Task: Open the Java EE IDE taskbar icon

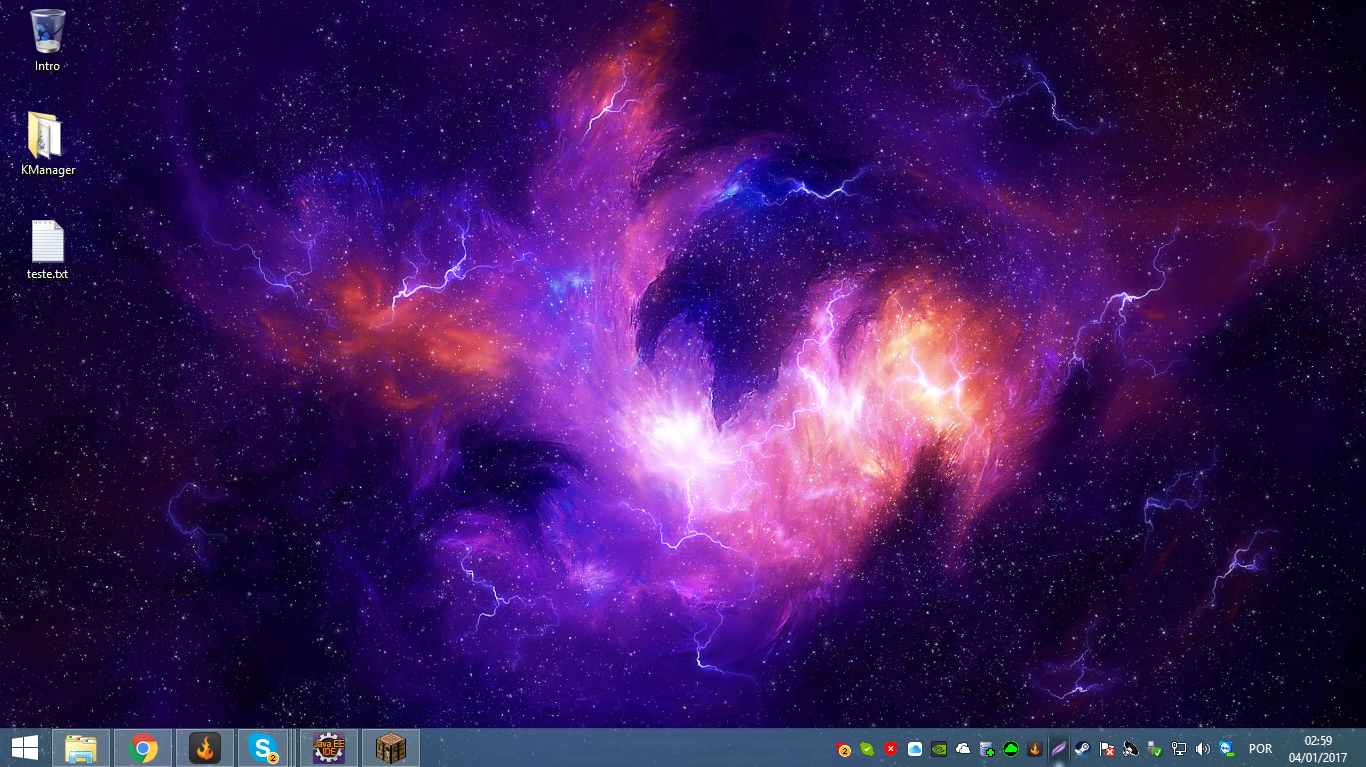Action: click(x=329, y=748)
